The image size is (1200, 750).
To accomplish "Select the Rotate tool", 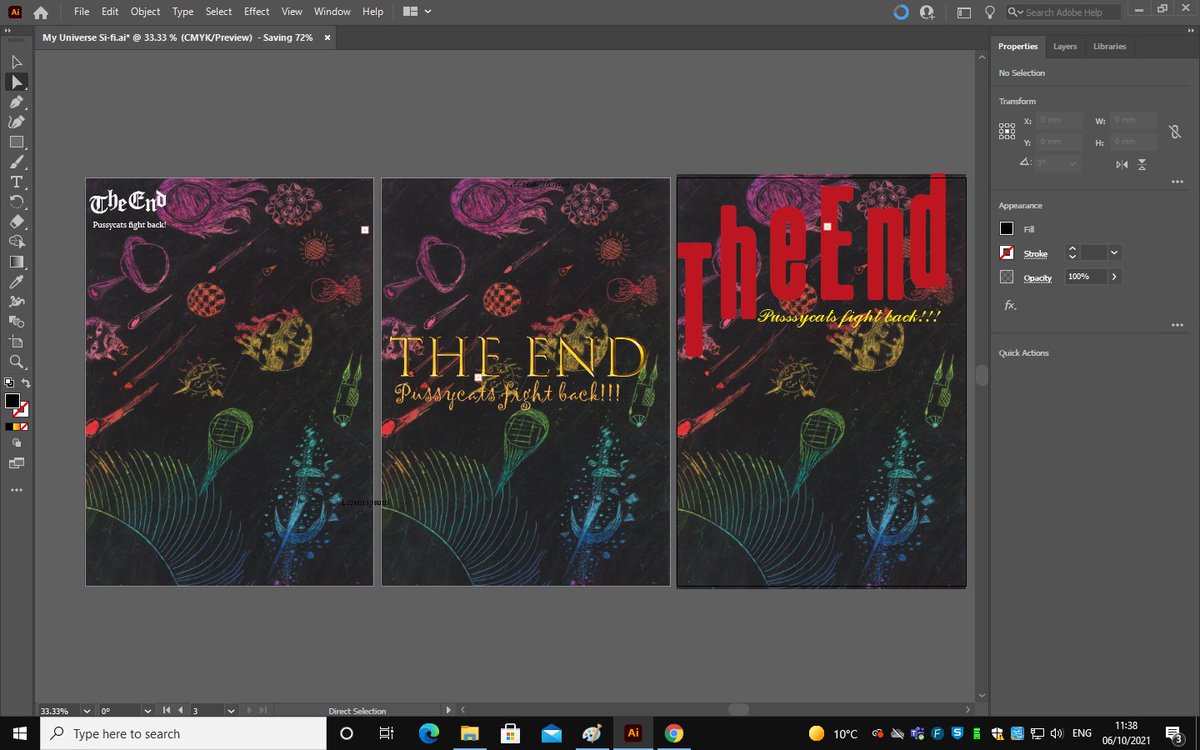I will [17, 202].
